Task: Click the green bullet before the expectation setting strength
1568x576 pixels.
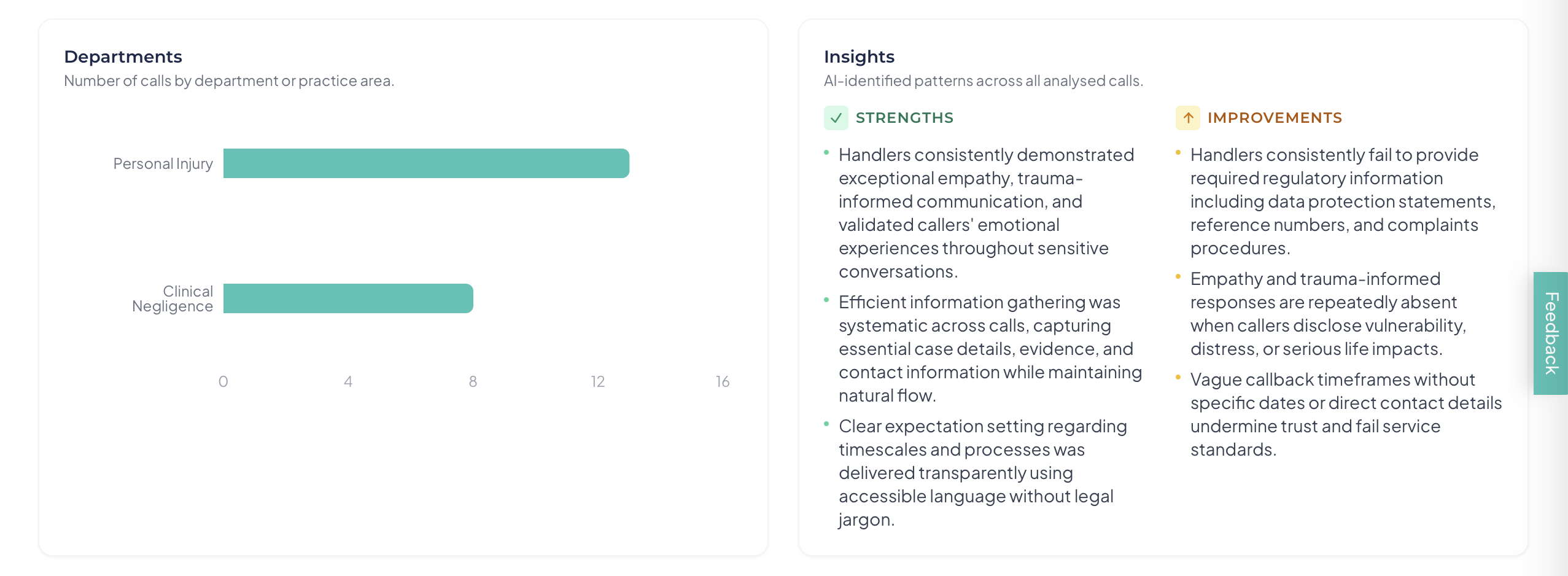Action: (x=825, y=424)
